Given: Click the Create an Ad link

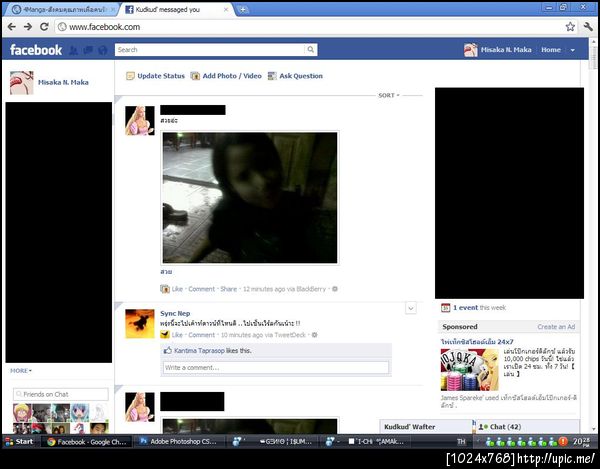Looking at the screenshot, I should tap(556, 327).
